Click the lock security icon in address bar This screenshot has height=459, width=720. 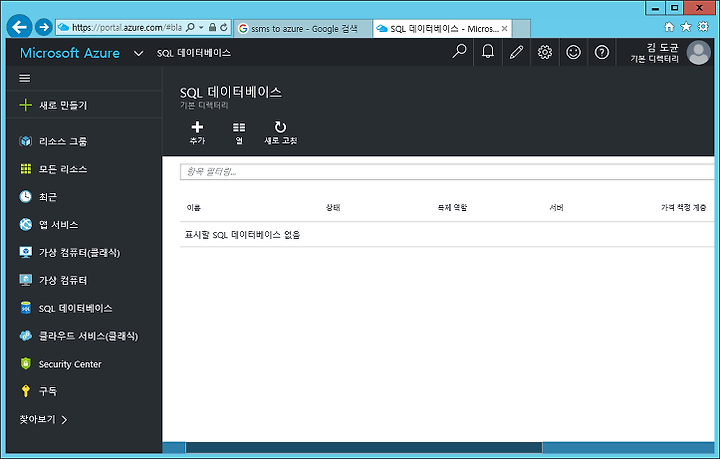212,28
